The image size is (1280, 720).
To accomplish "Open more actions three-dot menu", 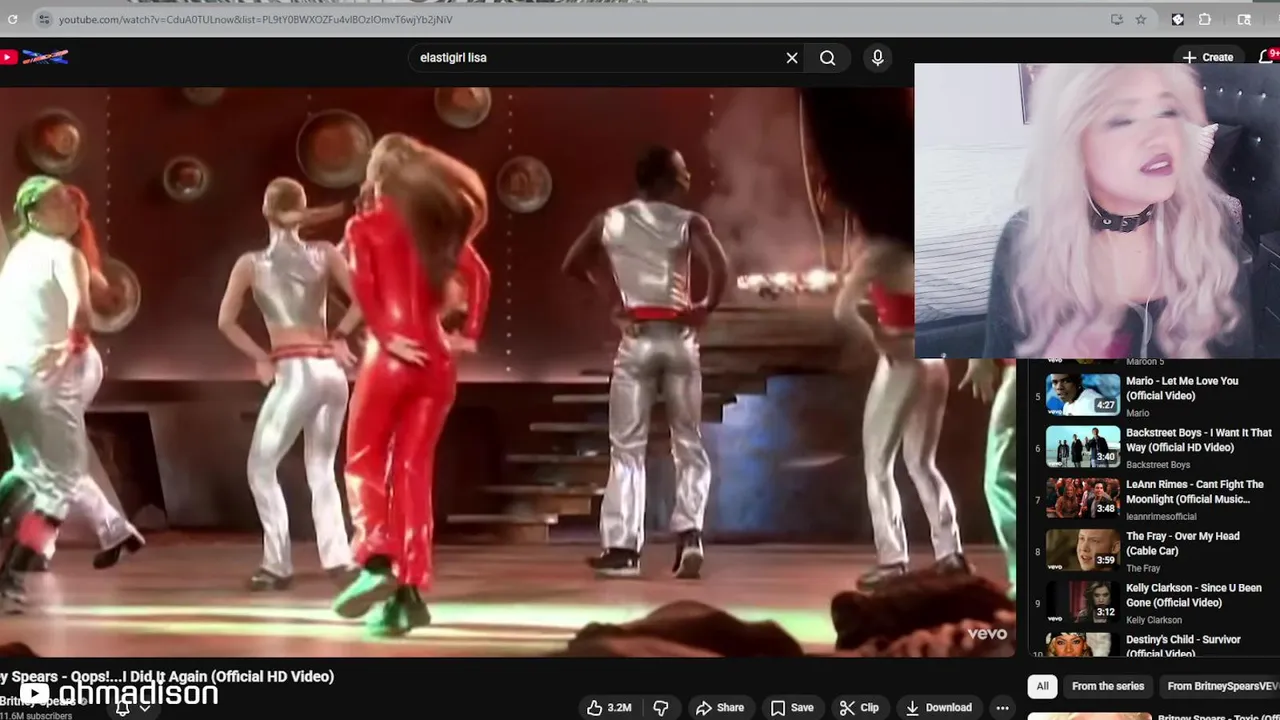I will (1002, 707).
